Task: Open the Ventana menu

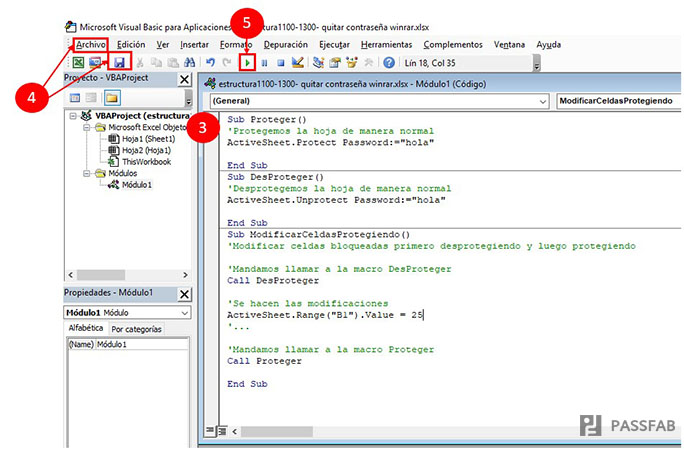Action: 509,44
